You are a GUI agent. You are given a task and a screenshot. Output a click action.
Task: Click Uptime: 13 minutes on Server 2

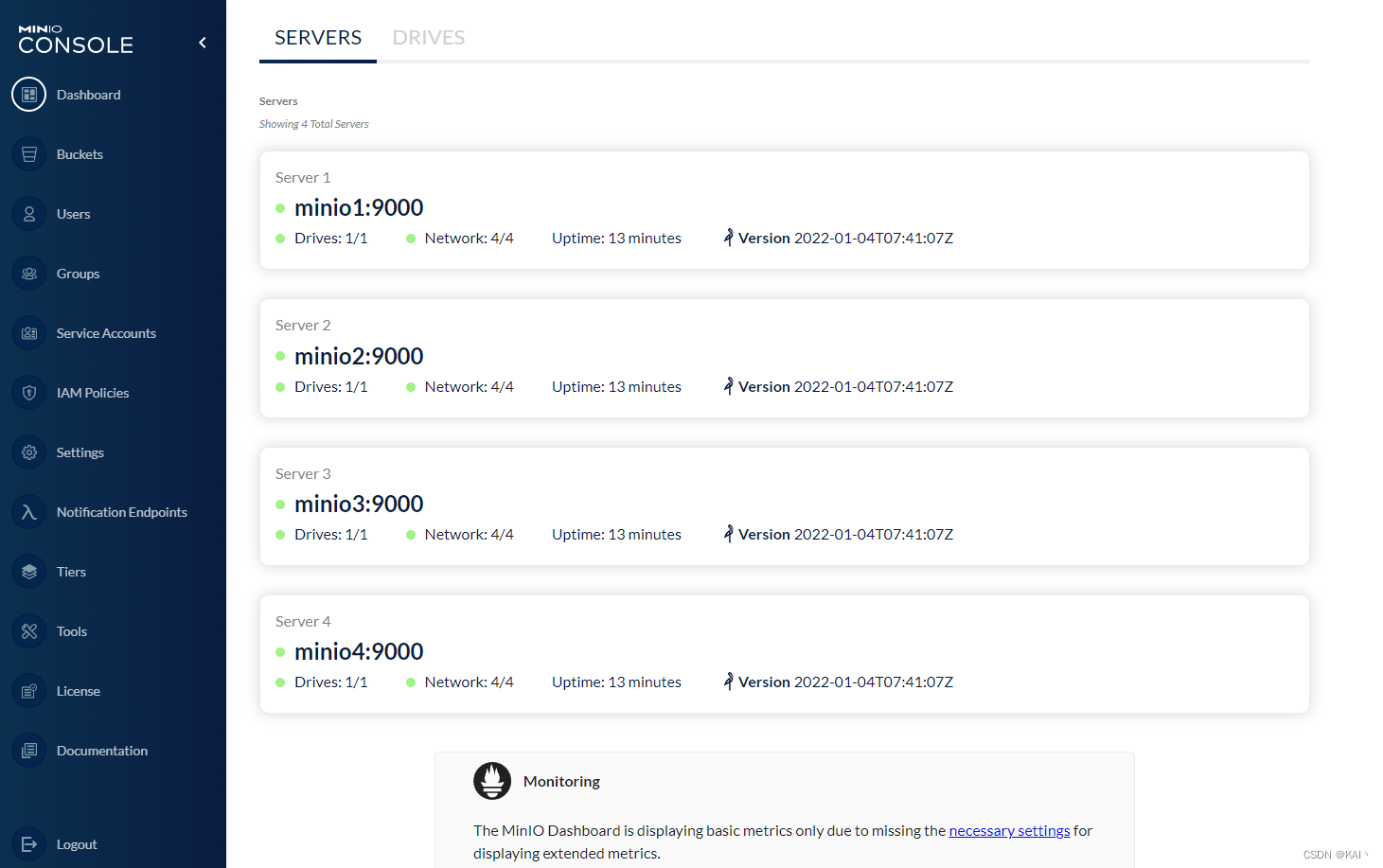[x=616, y=386]
